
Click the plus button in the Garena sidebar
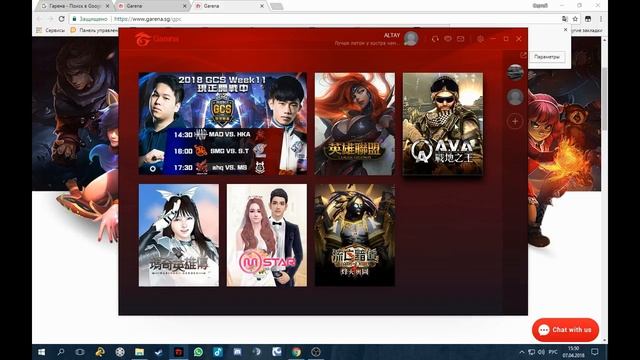coord(515,121)
